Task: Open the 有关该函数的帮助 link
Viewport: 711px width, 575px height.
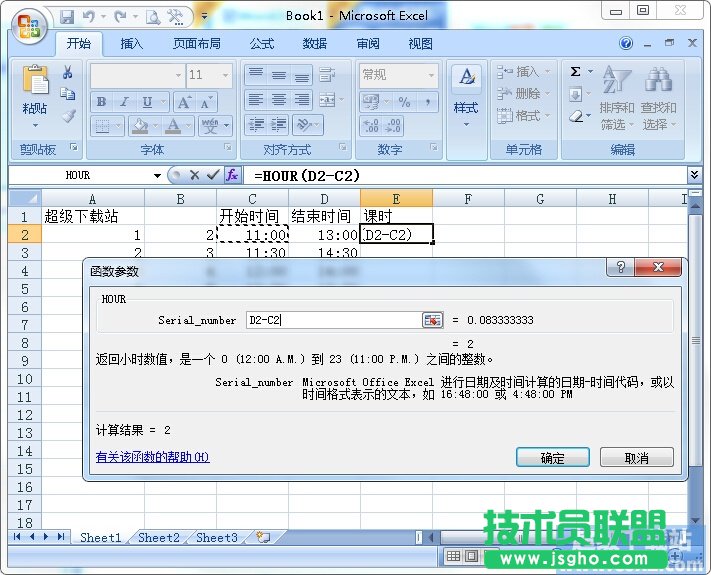Action: point(152,457)
